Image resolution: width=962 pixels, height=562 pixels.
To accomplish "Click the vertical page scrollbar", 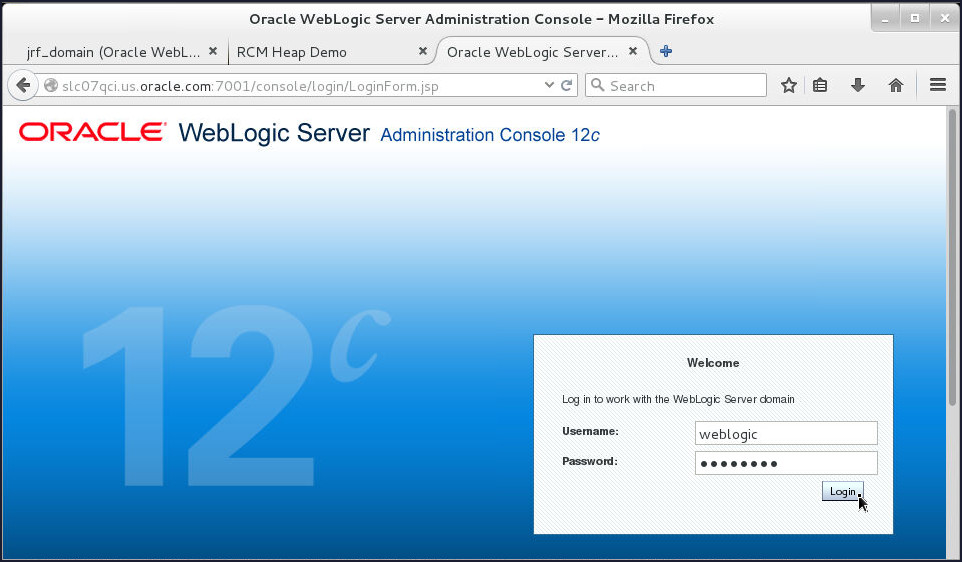I will point(952,256).
